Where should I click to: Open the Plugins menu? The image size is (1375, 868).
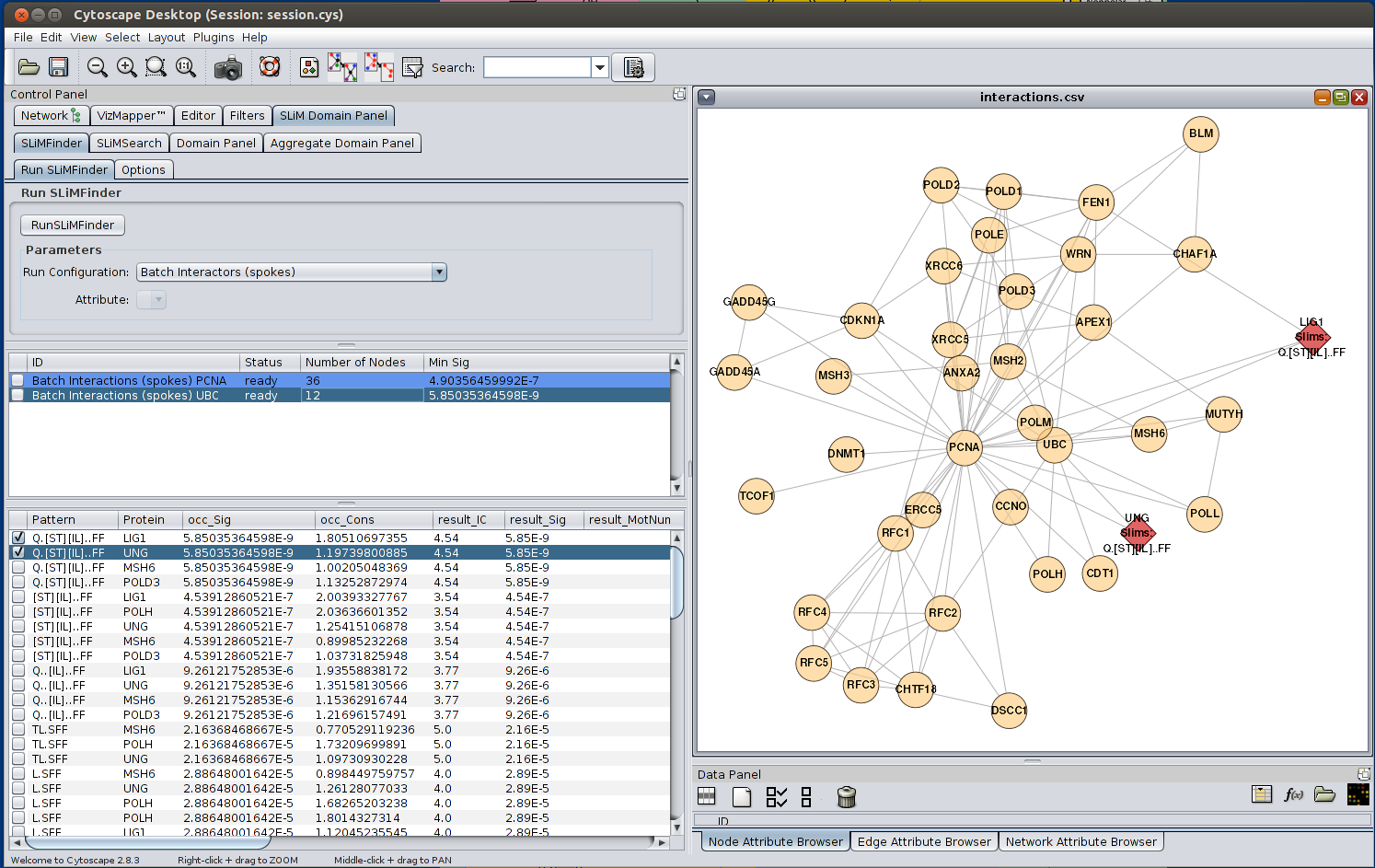(213, 38)
